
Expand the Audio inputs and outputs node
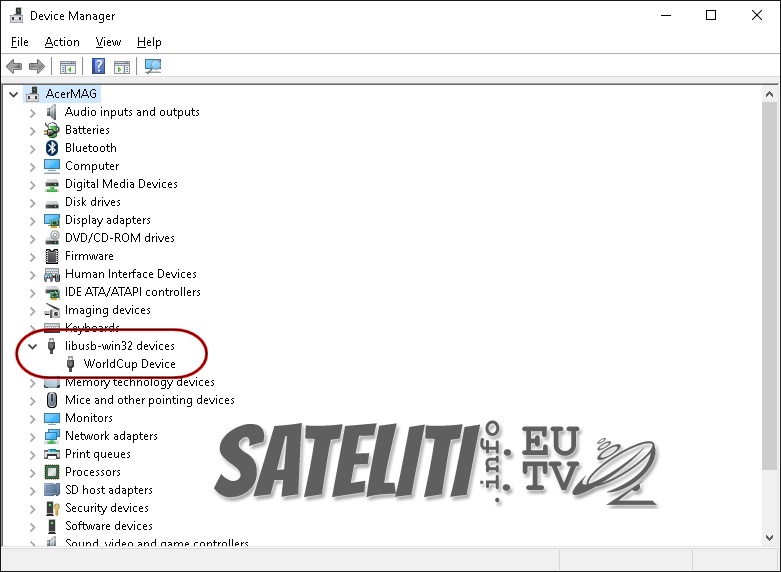(x=32, y=113)
